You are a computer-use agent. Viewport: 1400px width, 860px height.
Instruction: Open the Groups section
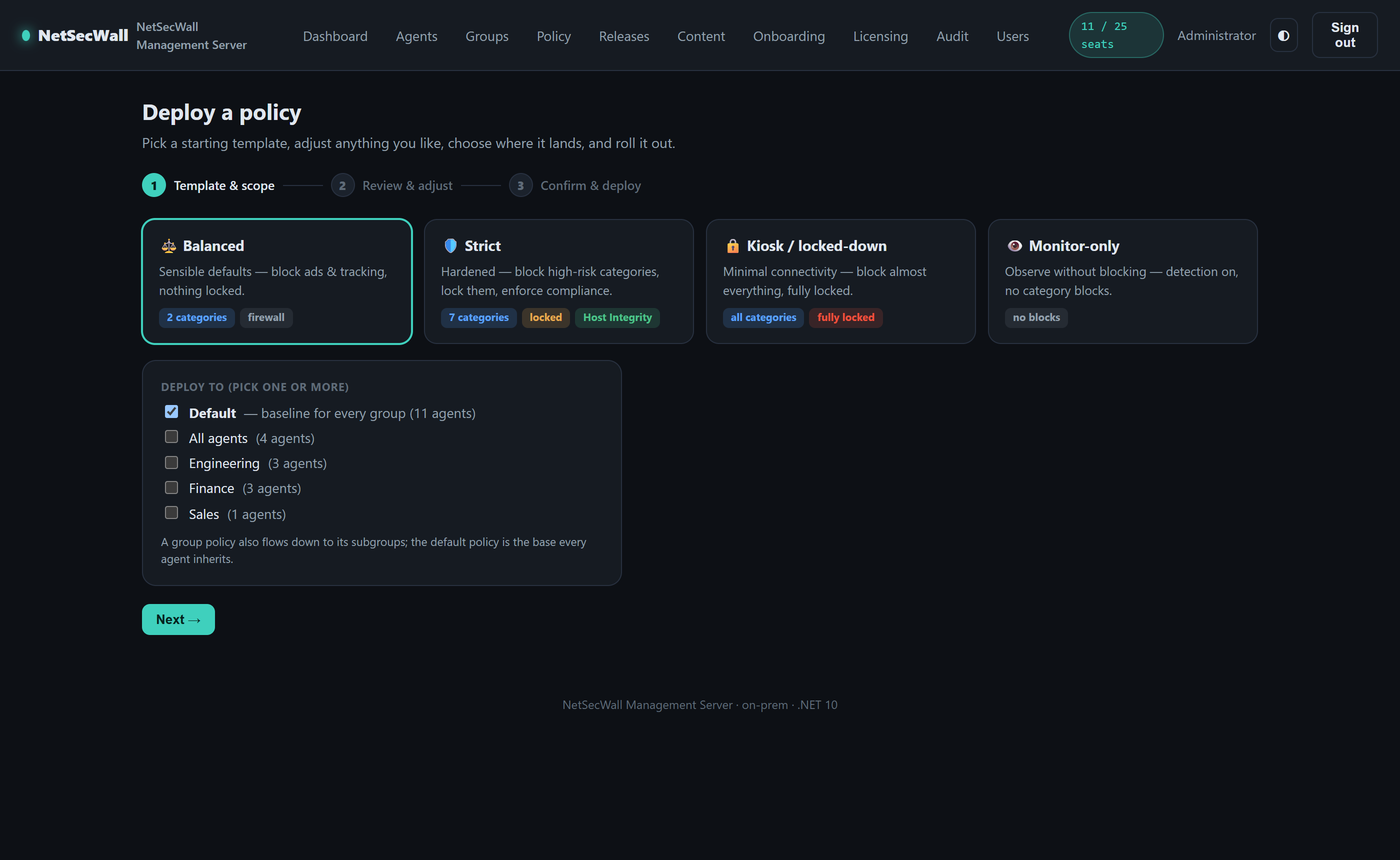pyautogui.click(x=487, y=36)
